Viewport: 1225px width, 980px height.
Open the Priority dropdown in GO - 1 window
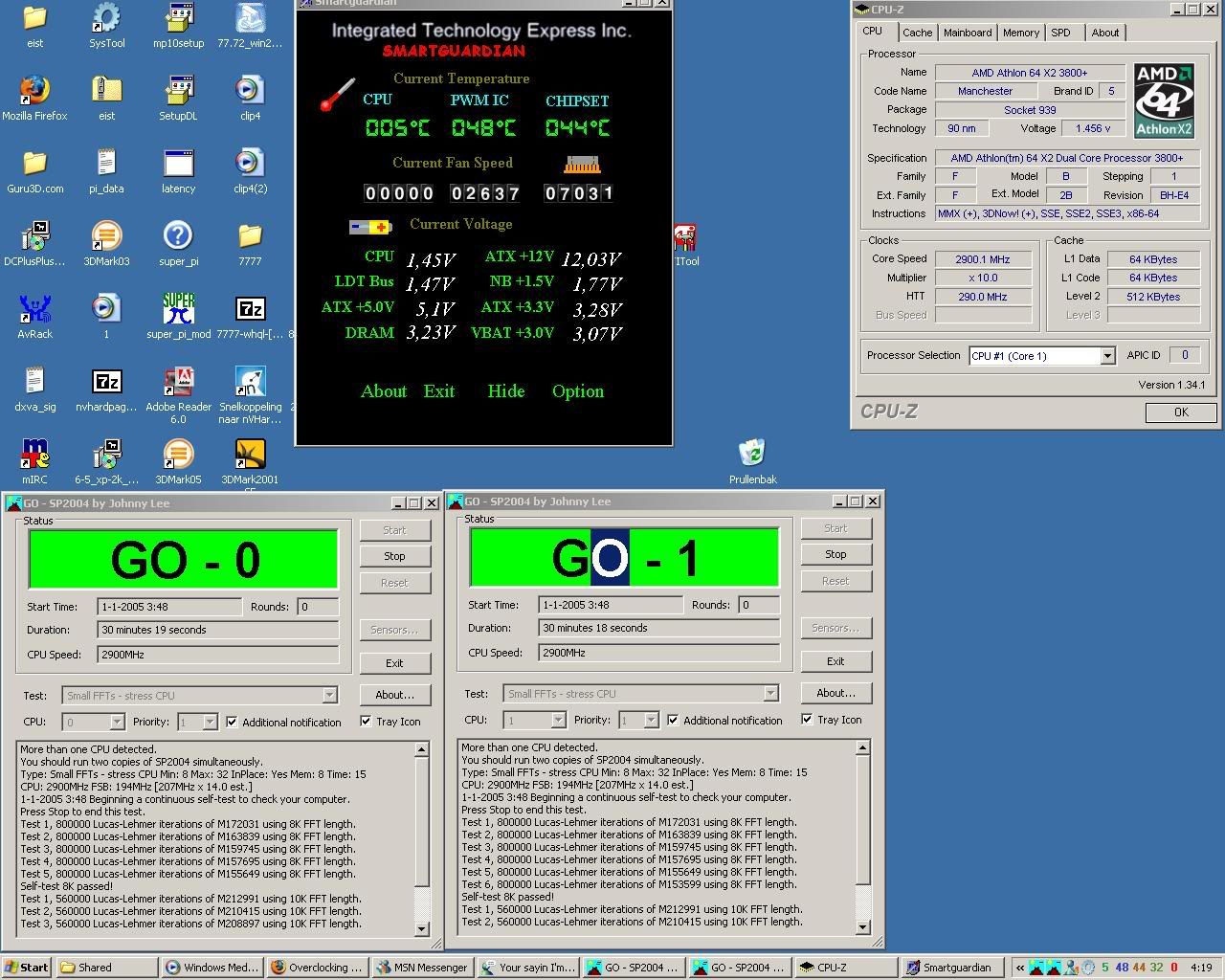click(651, 720)
